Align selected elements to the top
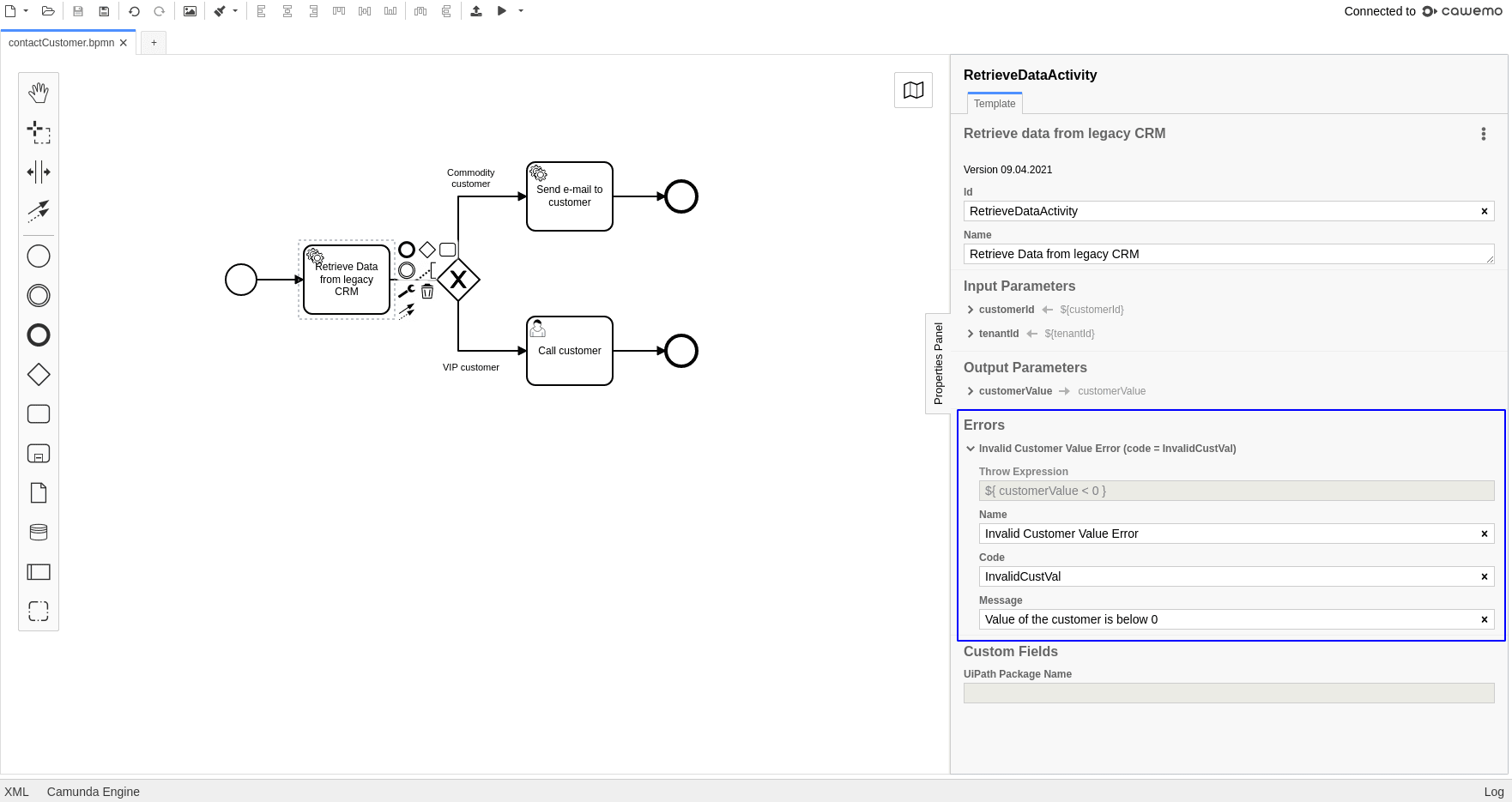This screenshot has height=802, width=1512. tap(339, 11)
